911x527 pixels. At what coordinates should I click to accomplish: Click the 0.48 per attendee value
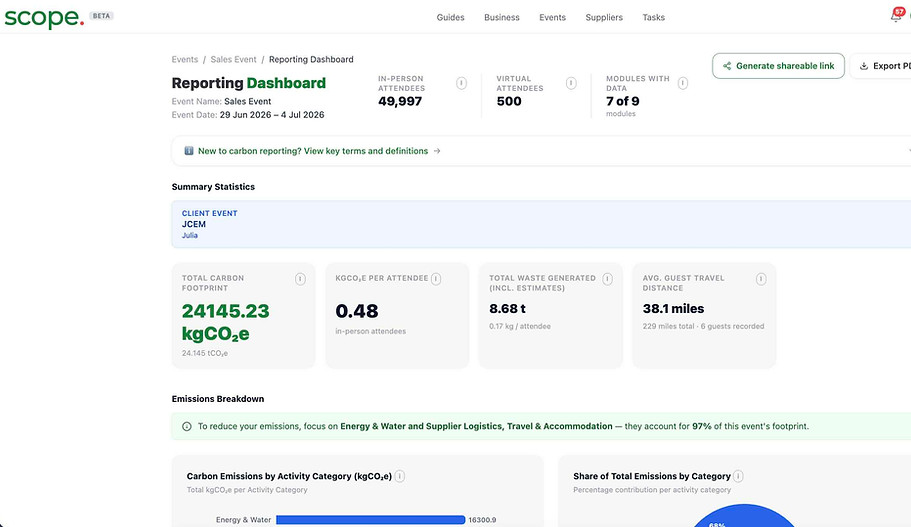click(357, 311)
